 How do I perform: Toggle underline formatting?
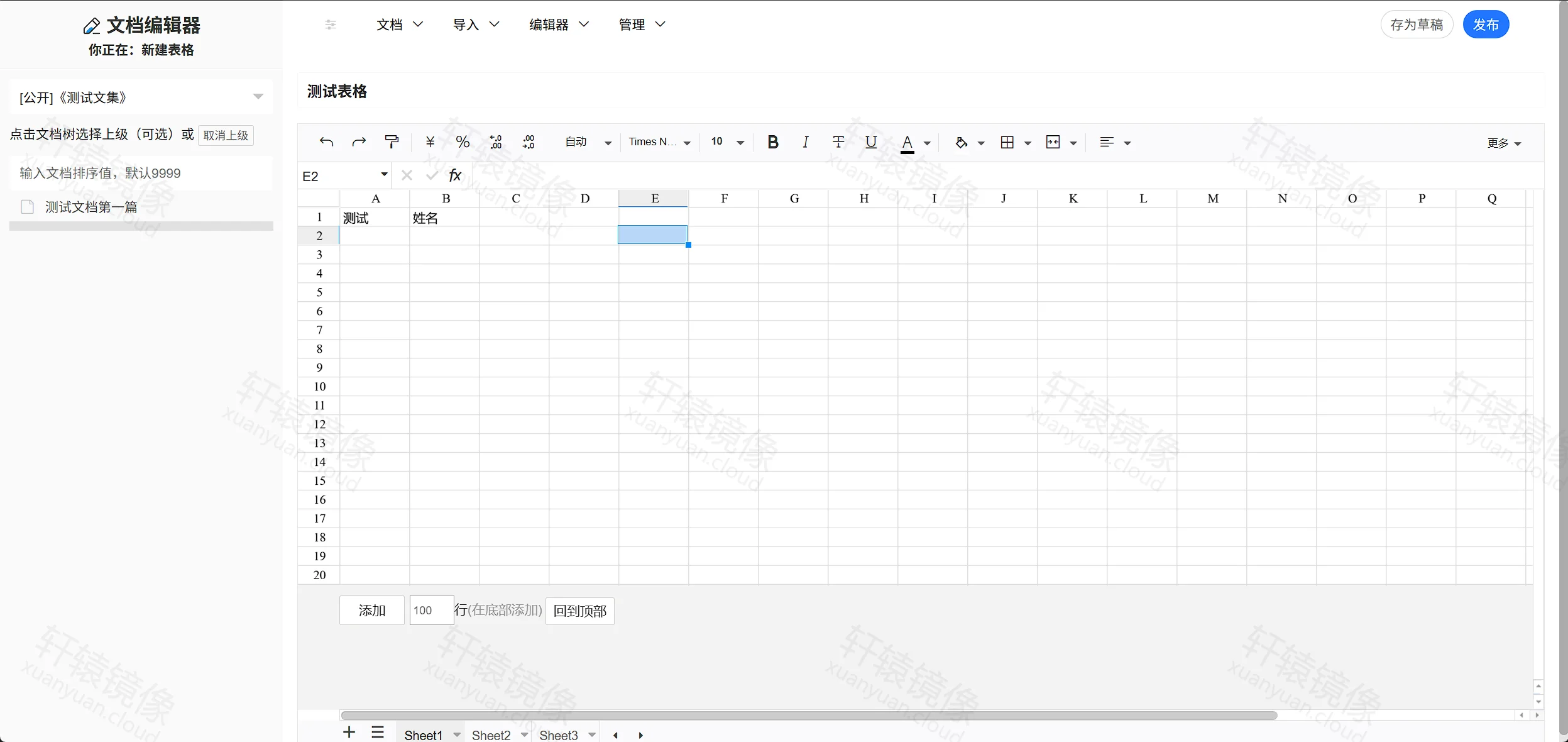(871, 142)
